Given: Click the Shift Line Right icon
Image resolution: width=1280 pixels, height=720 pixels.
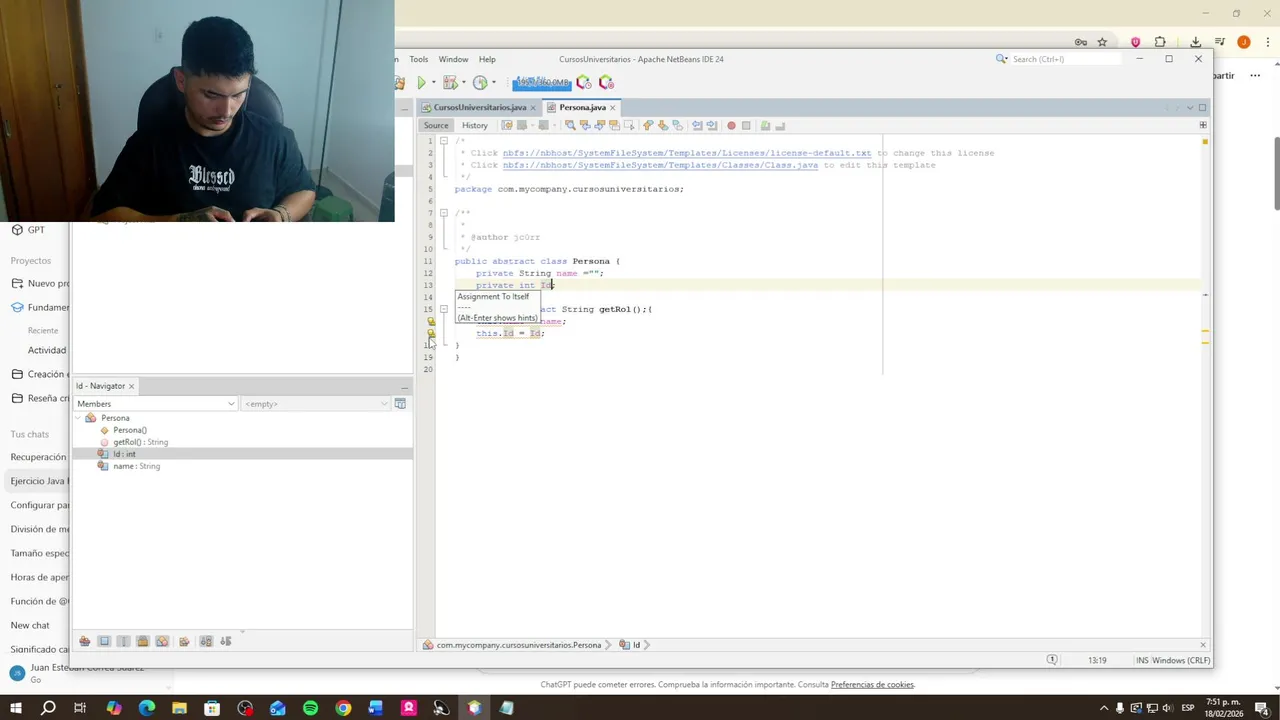Looking at the screenshot, I should tap(711, 125).
